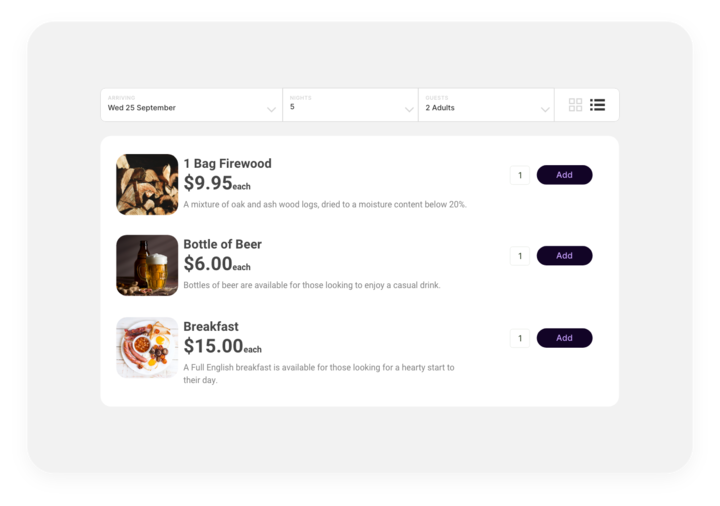
Task: Click the Bottle of Beer quantity field
Action: [x=520, y=256]
